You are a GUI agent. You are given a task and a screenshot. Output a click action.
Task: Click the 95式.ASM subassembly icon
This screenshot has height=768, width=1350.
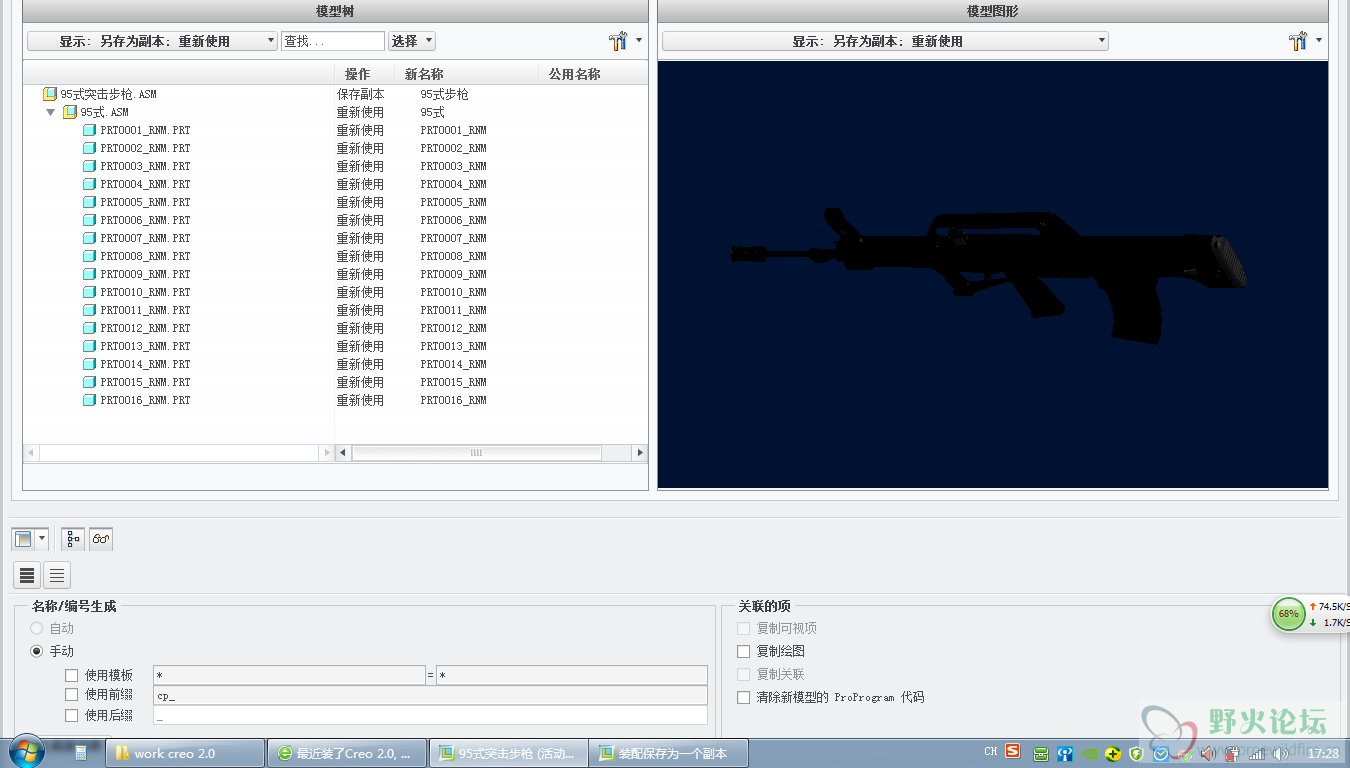(70, 112)
